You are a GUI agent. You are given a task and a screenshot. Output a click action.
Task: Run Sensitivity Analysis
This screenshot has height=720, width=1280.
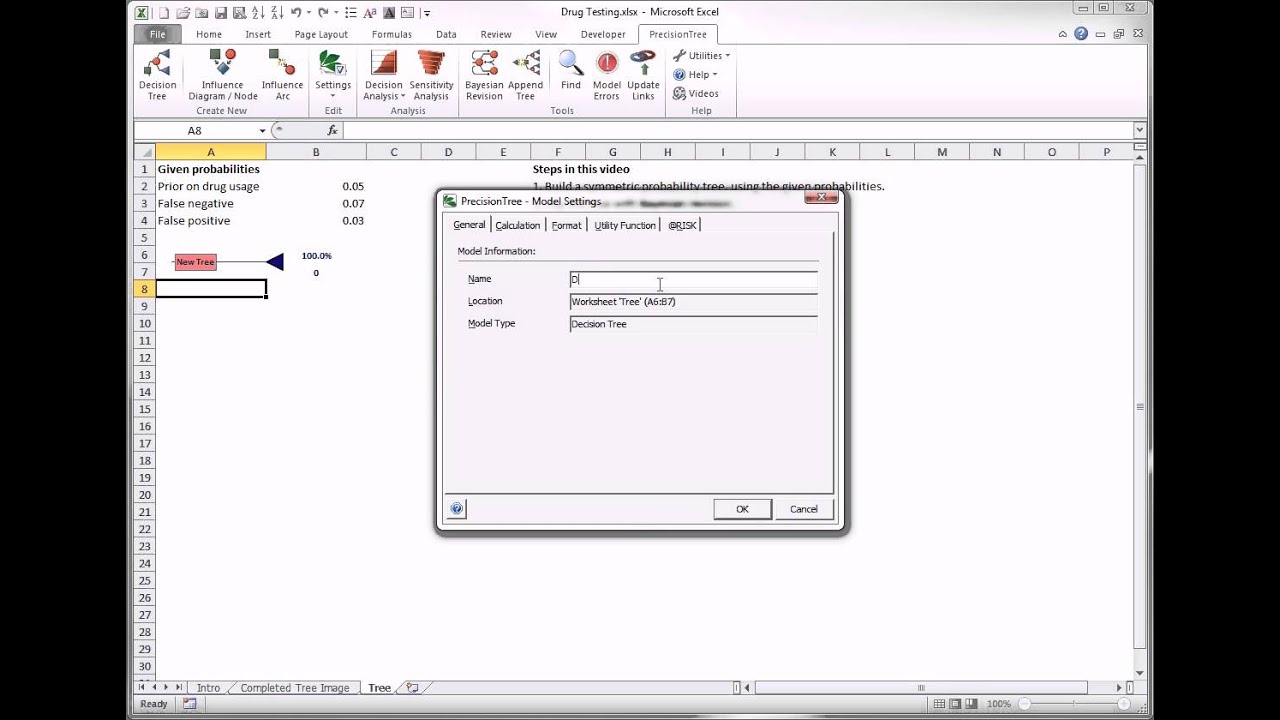tap(431, 75)
